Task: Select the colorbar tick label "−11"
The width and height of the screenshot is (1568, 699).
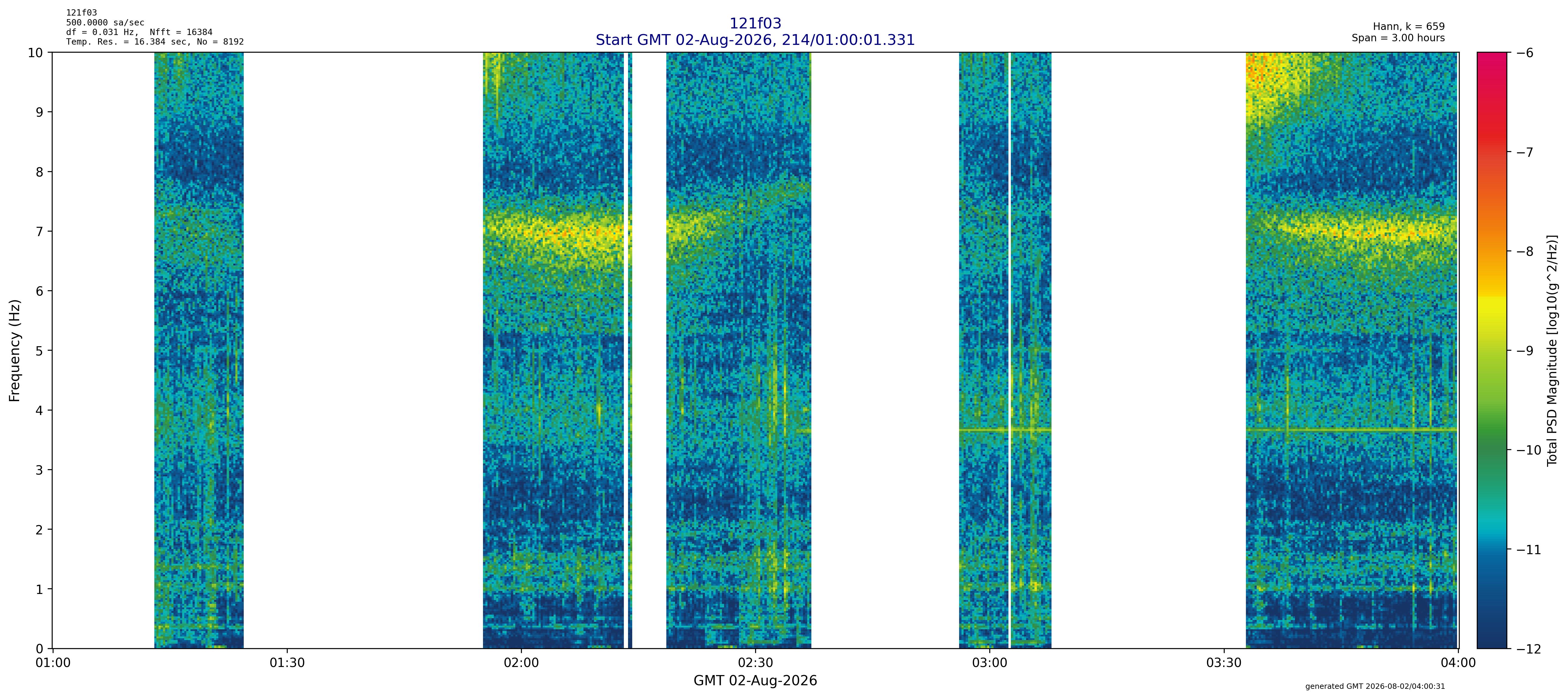Action: click(1528, 550)
